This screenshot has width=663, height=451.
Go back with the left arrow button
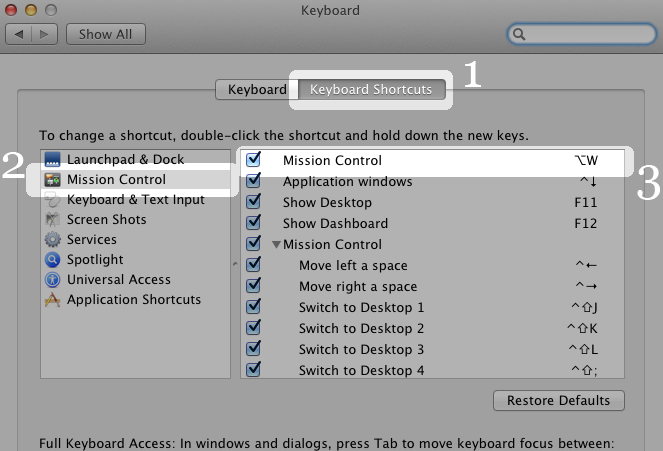click(19, 34)
